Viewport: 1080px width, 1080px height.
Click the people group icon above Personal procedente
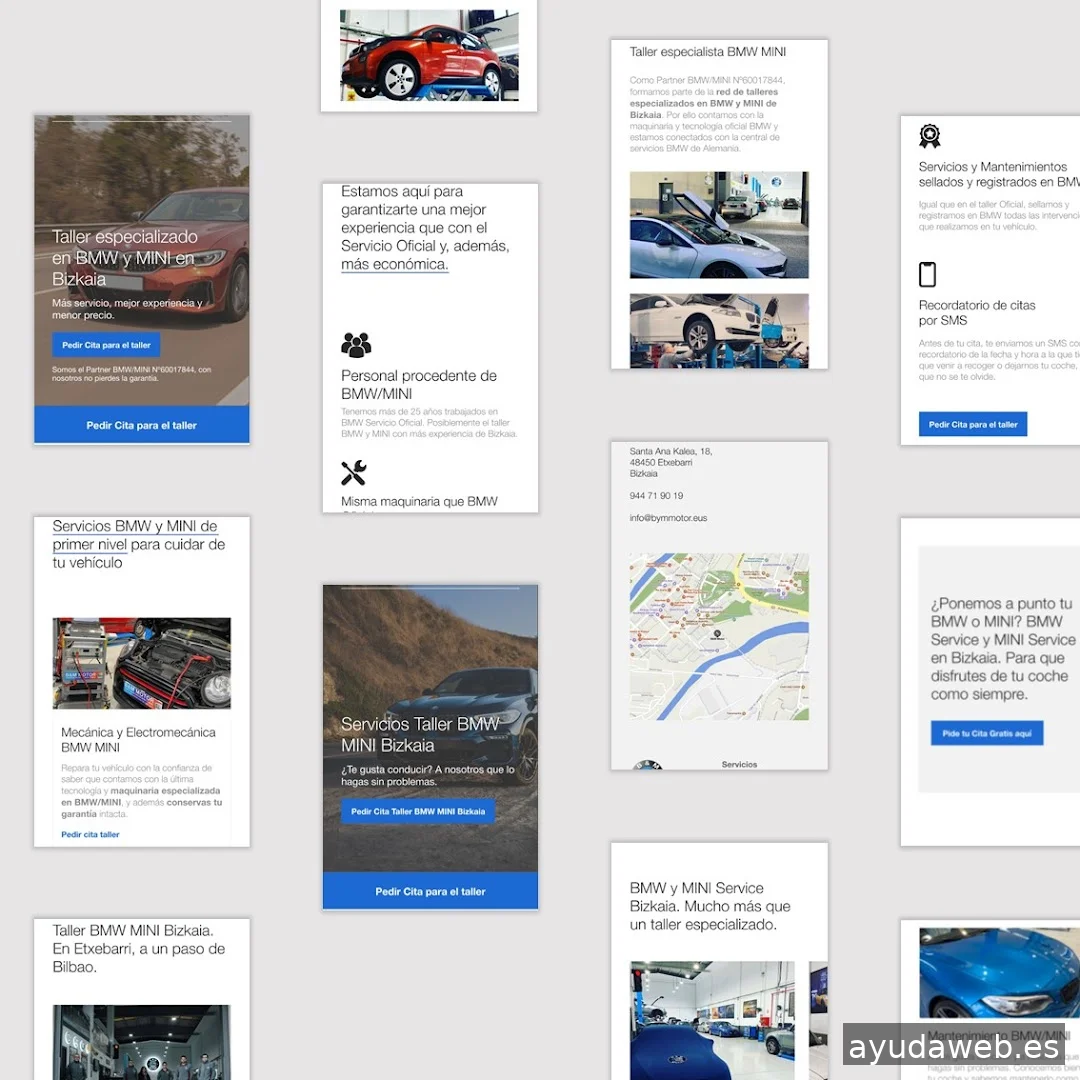[x=356, y=345]
